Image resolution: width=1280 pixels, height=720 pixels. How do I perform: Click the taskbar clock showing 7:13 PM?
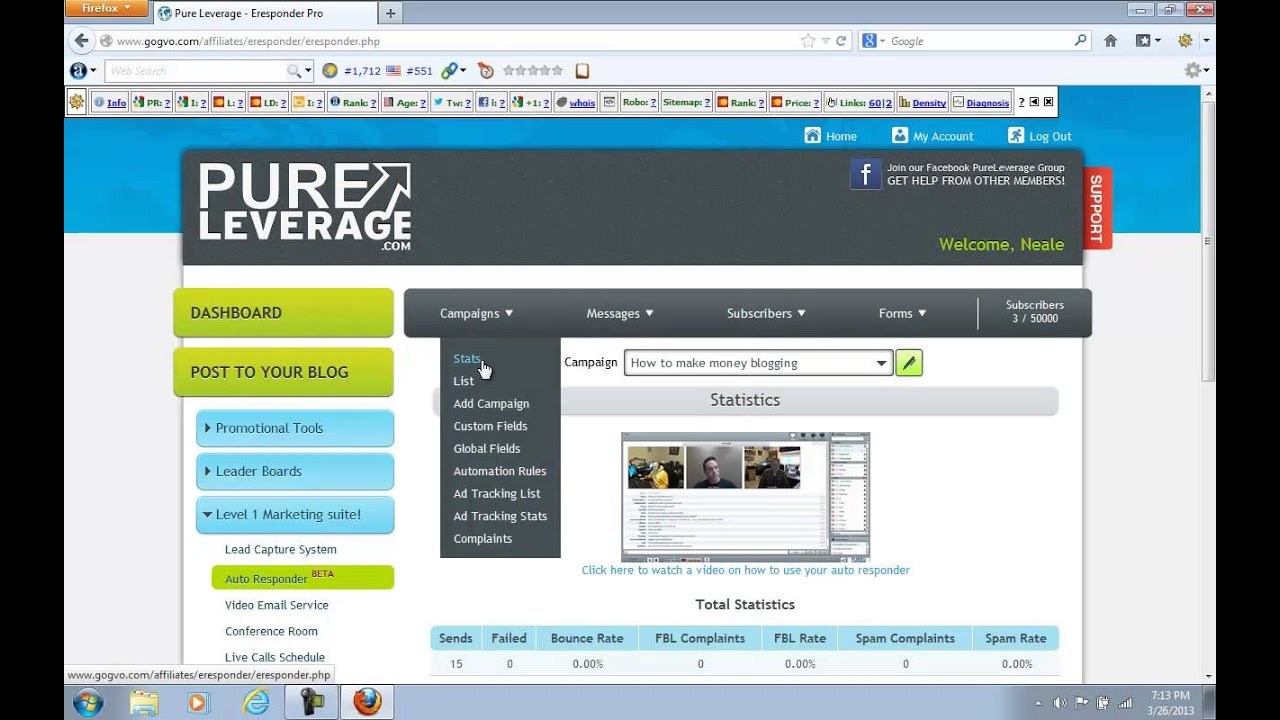[x=1169, y=695]
